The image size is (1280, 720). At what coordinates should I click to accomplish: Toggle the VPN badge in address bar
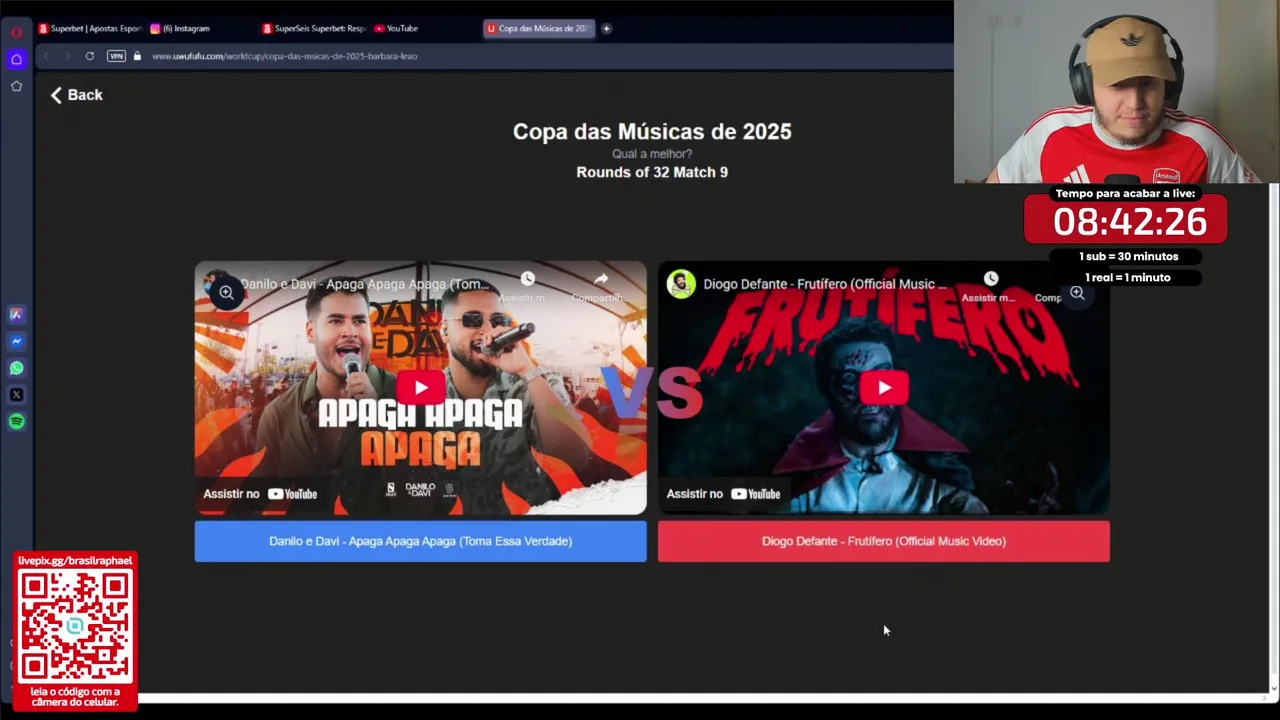pos(116,56)
